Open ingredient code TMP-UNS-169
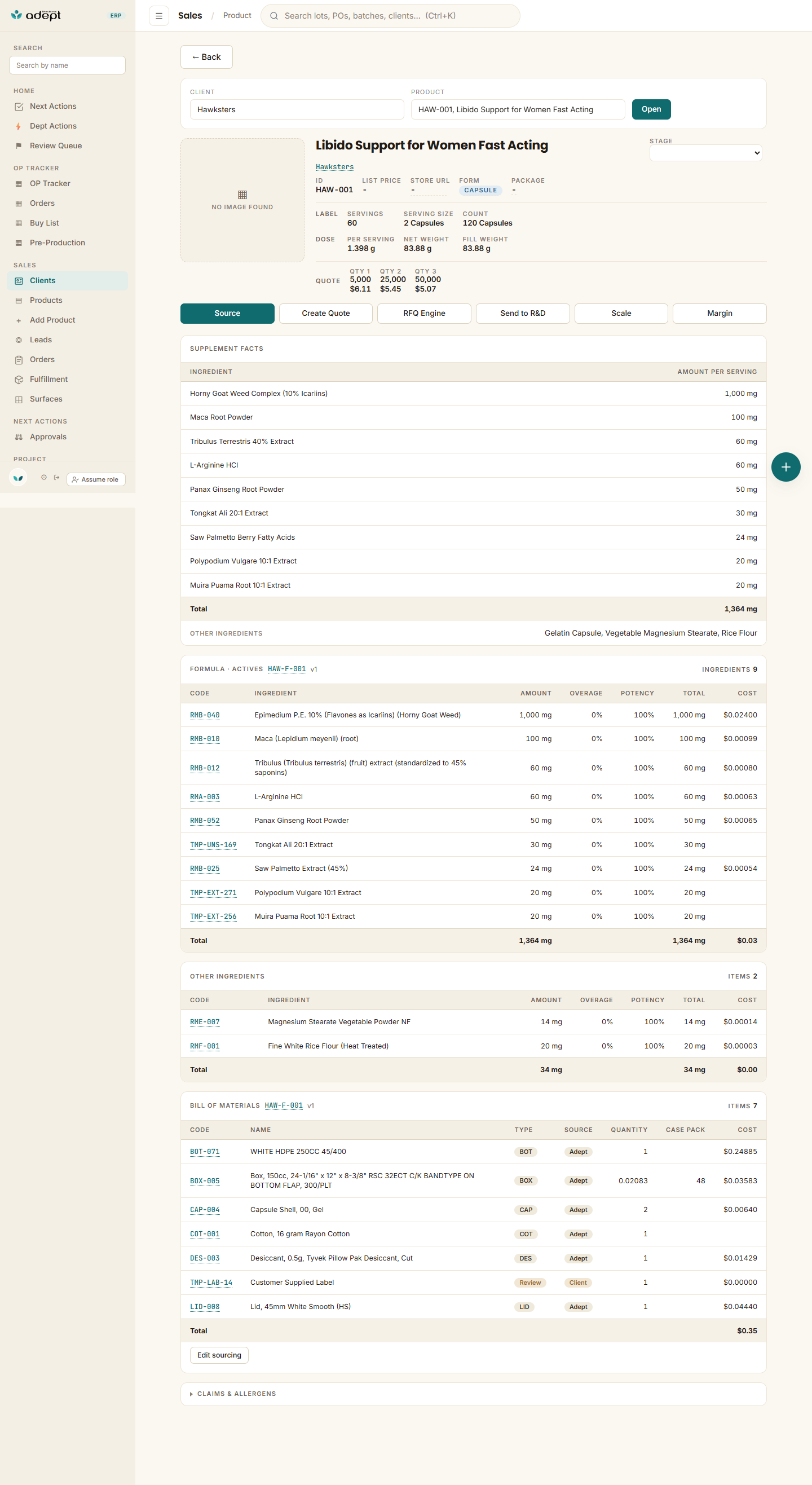 (213, 845)
